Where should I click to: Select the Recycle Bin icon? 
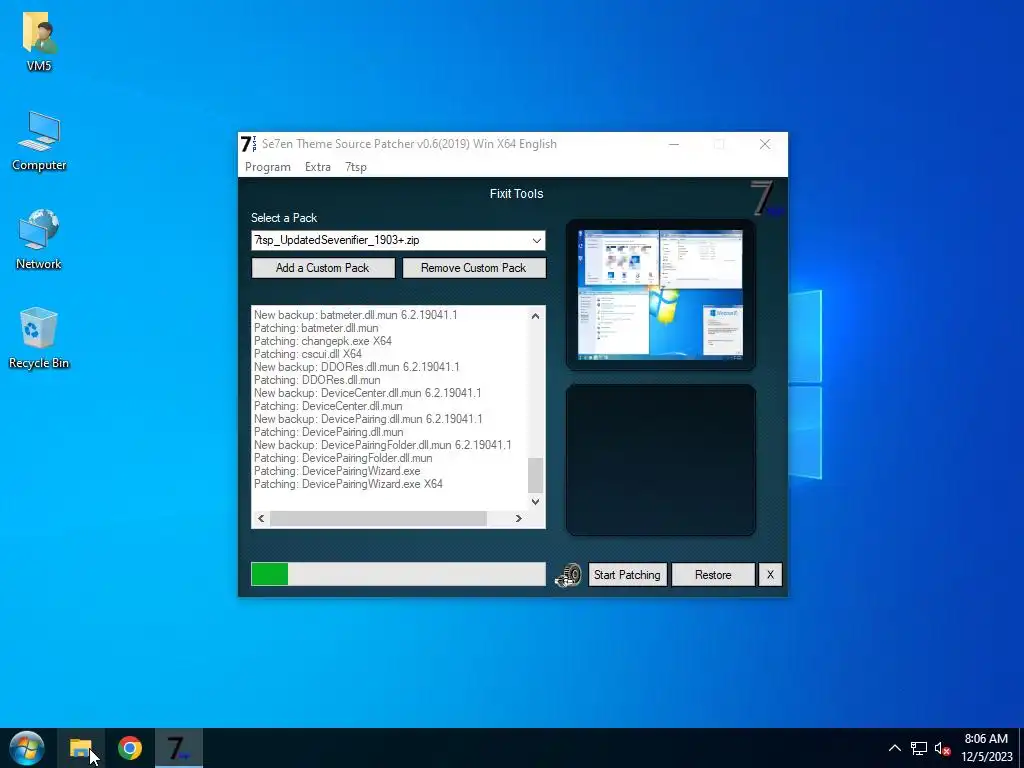click(x=39, y=338)
